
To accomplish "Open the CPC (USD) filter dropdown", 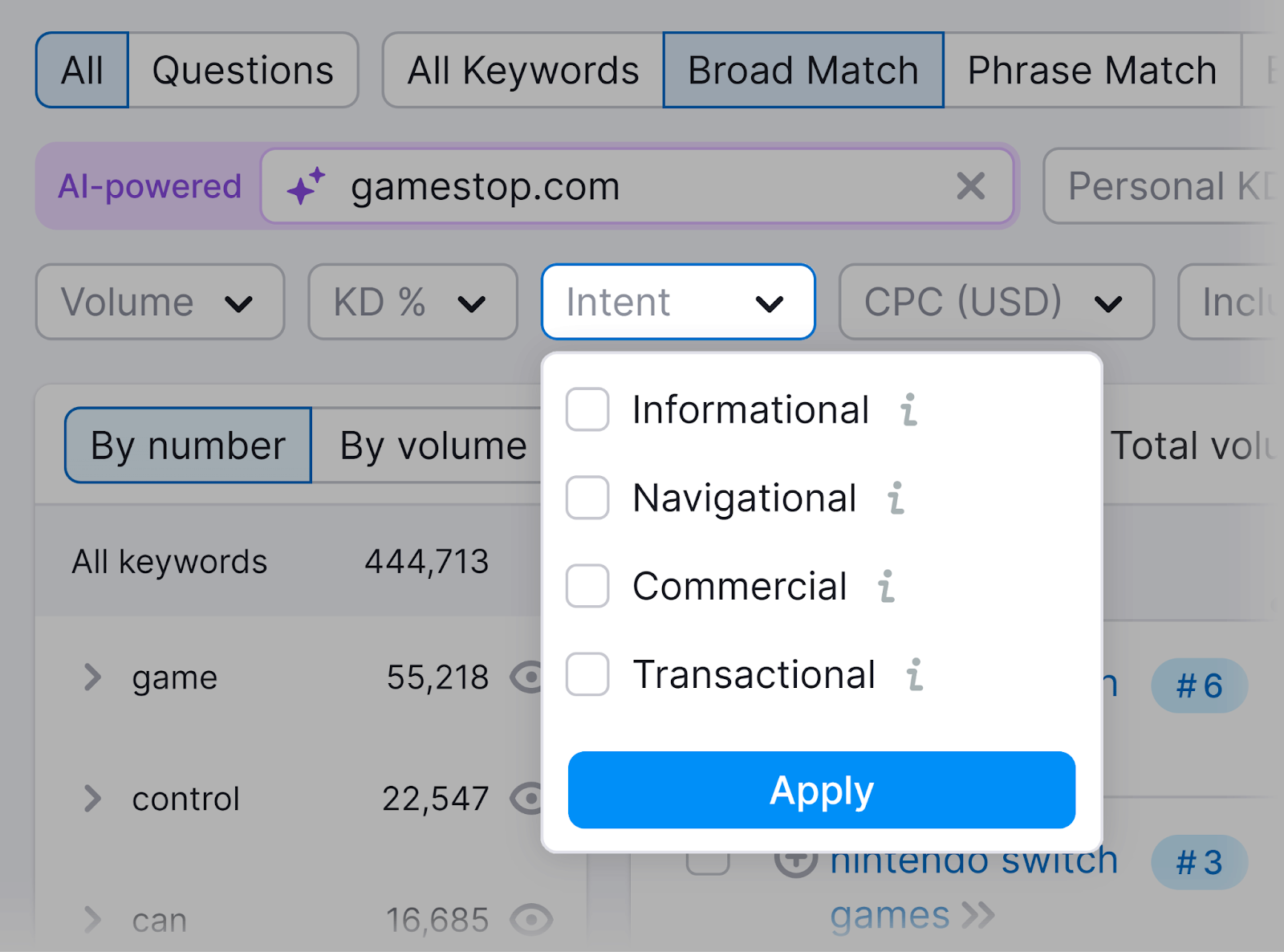I will click(x=995, y=303).
